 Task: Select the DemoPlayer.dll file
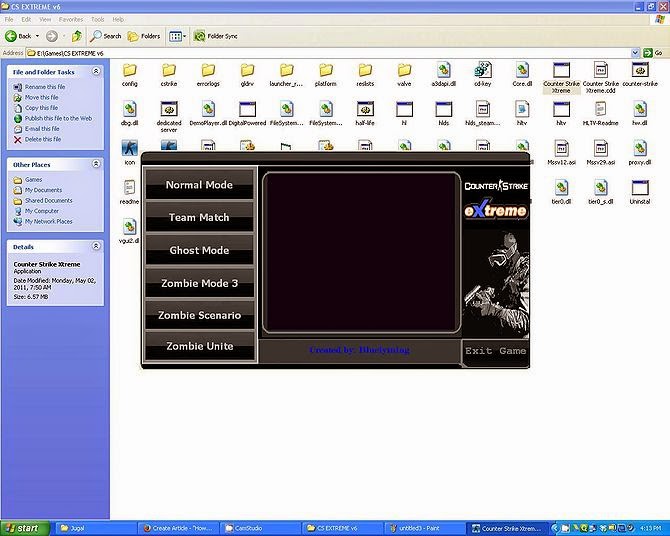point(208,114)
